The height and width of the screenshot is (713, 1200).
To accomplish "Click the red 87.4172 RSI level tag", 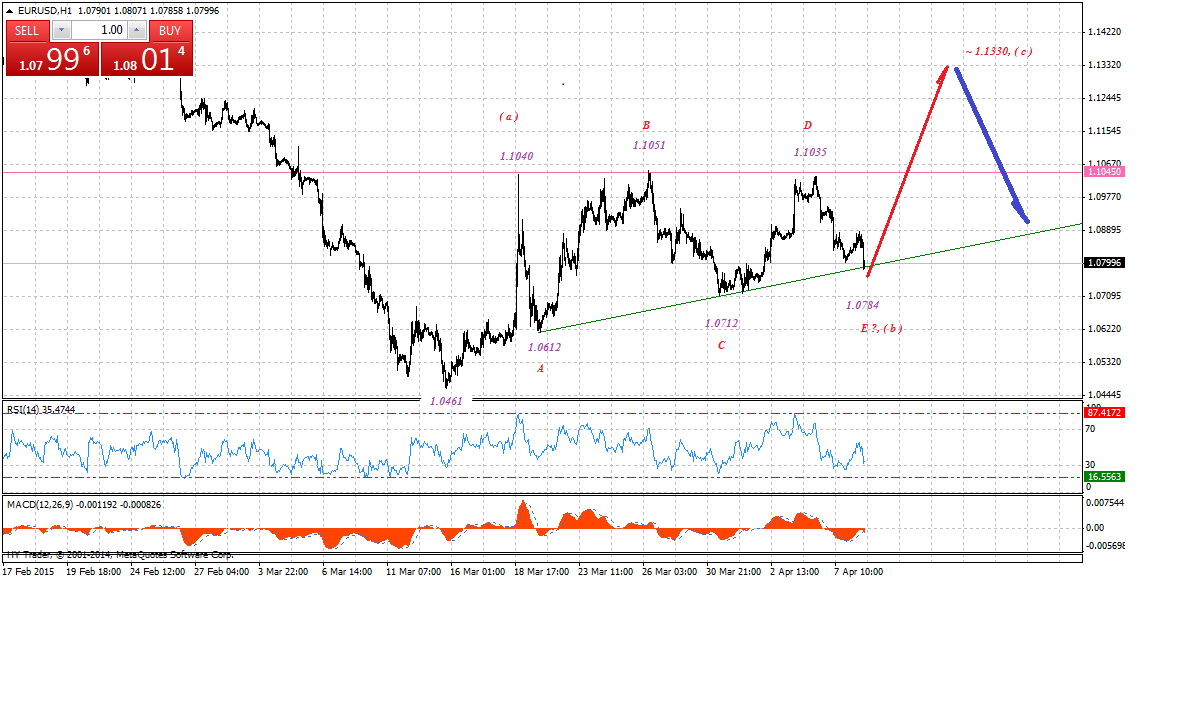I will click(1105, 412).
